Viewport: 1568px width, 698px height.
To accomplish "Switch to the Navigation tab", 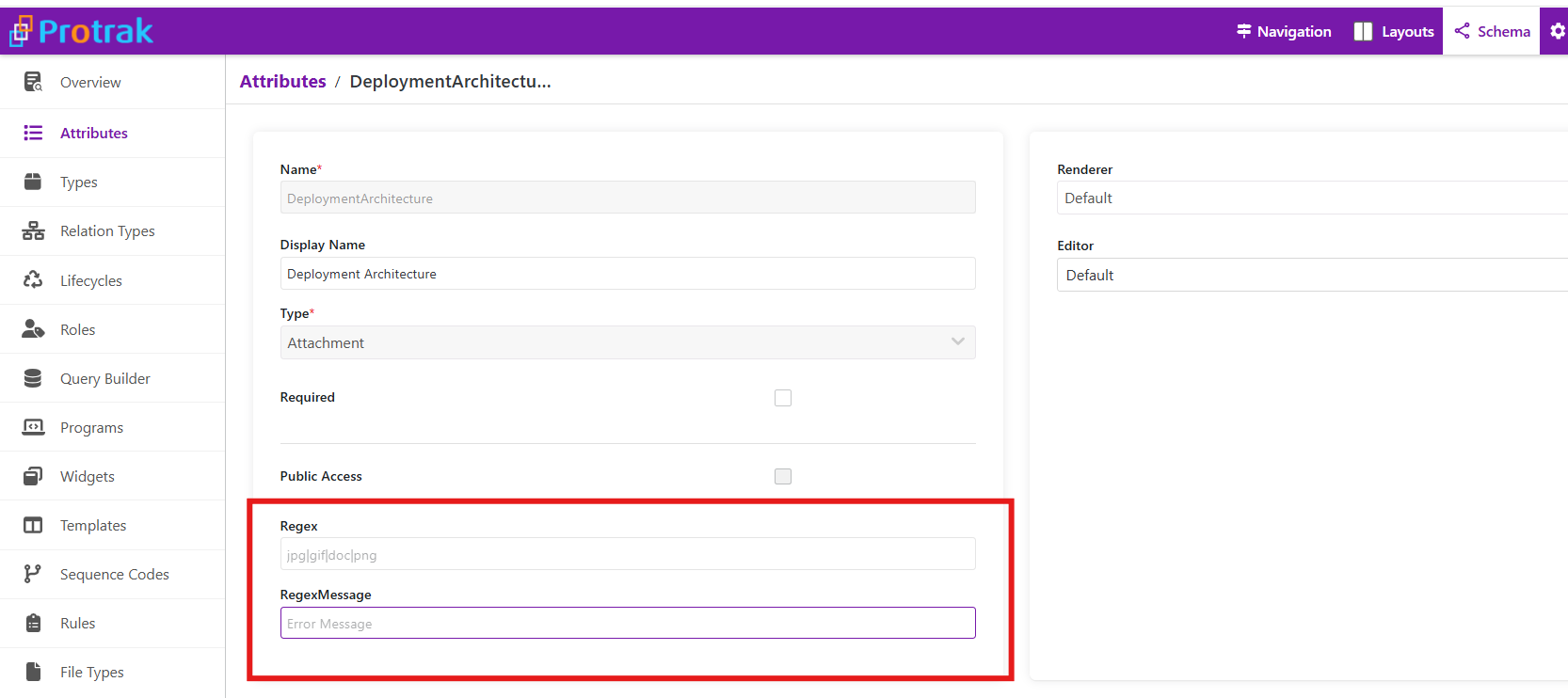I will tap(1284, 31).
